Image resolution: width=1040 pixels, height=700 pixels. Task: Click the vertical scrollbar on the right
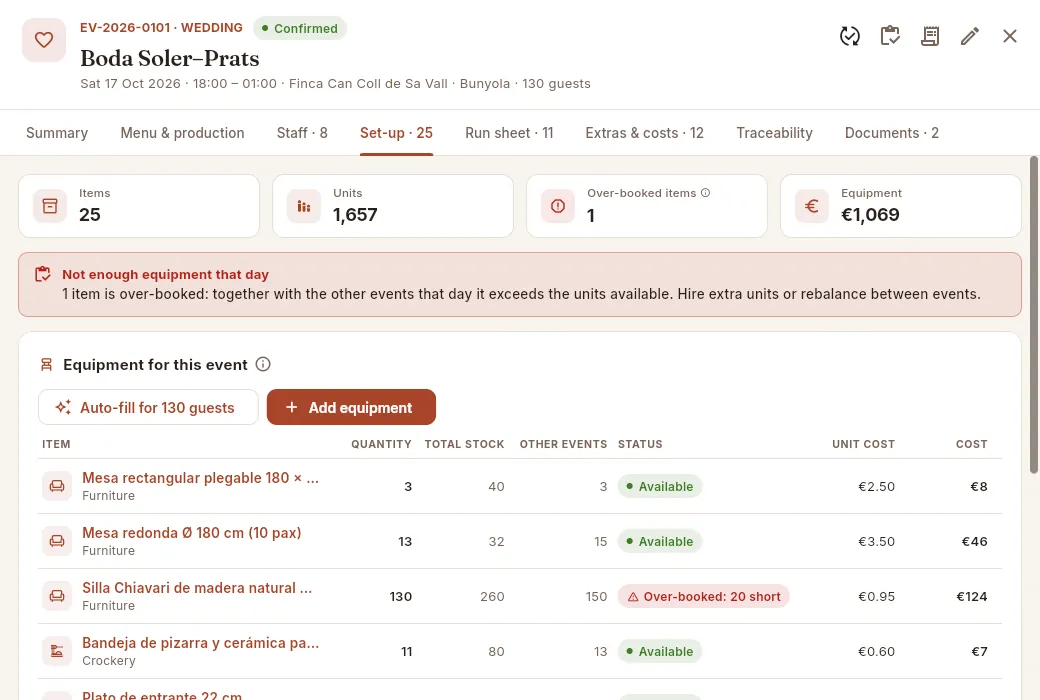tap(1033, 315)
